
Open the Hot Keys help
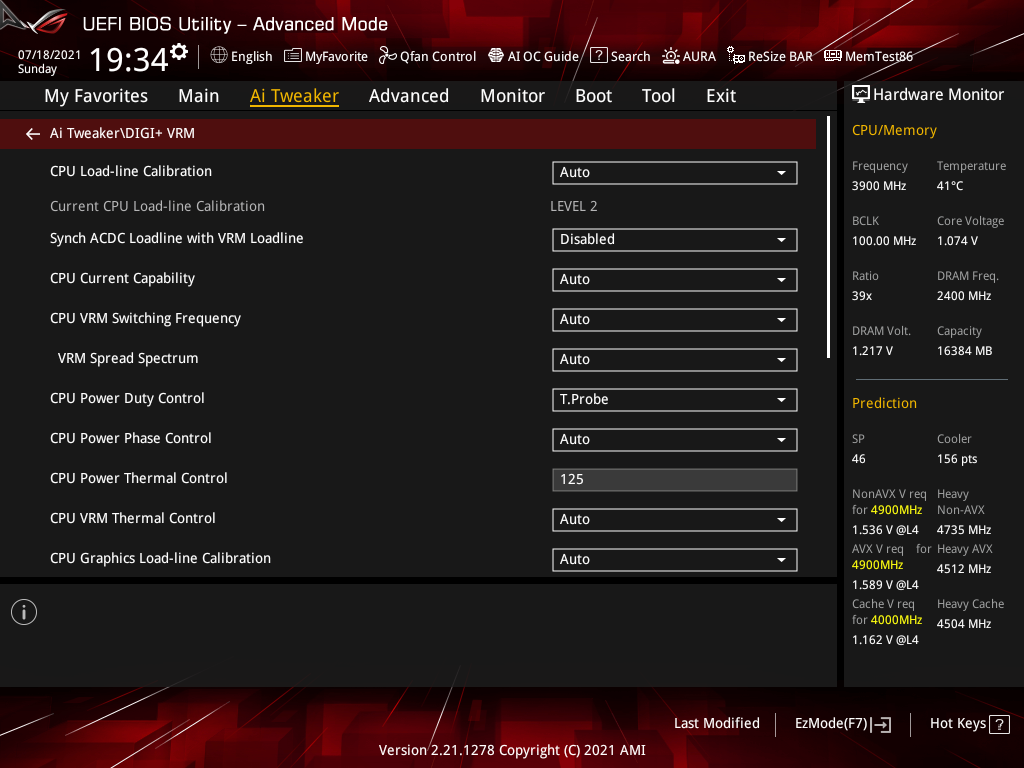(969, 723)
